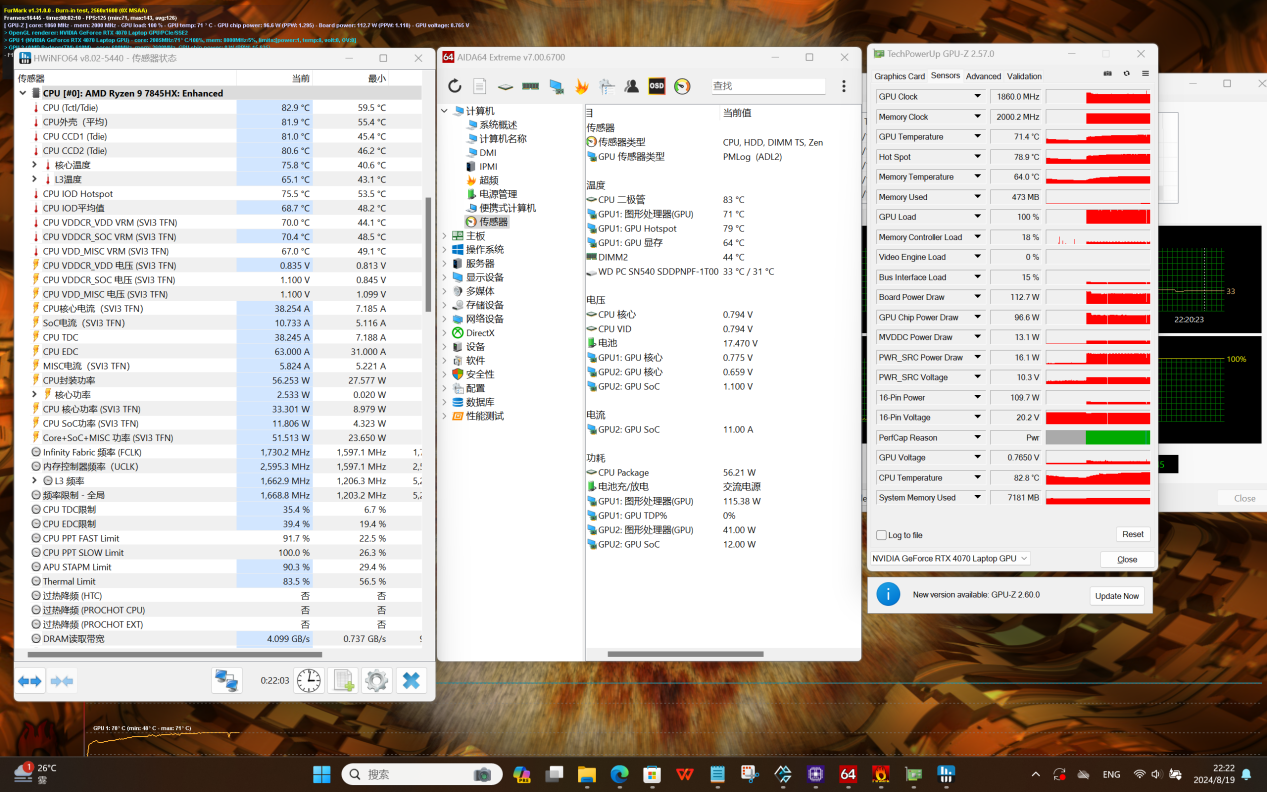Open GPU Clock sensor dropdown in GPU-Z

[978, 97]
